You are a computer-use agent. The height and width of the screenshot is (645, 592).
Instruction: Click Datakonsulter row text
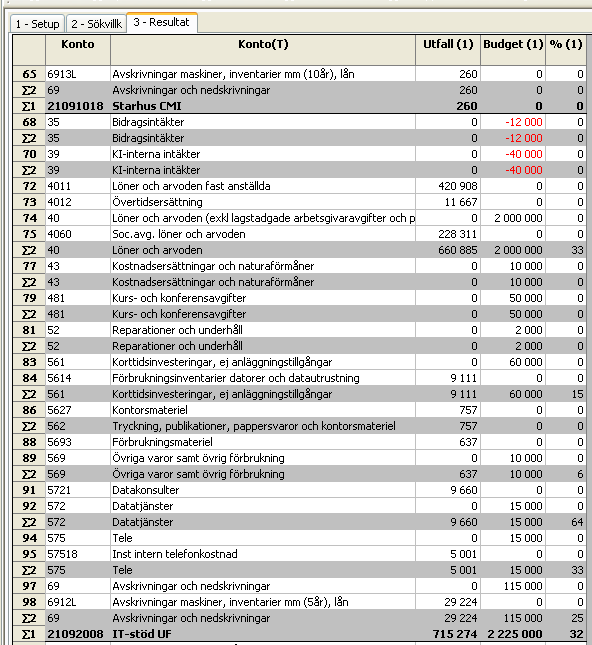pyautogui.click(x=146, y=490)
